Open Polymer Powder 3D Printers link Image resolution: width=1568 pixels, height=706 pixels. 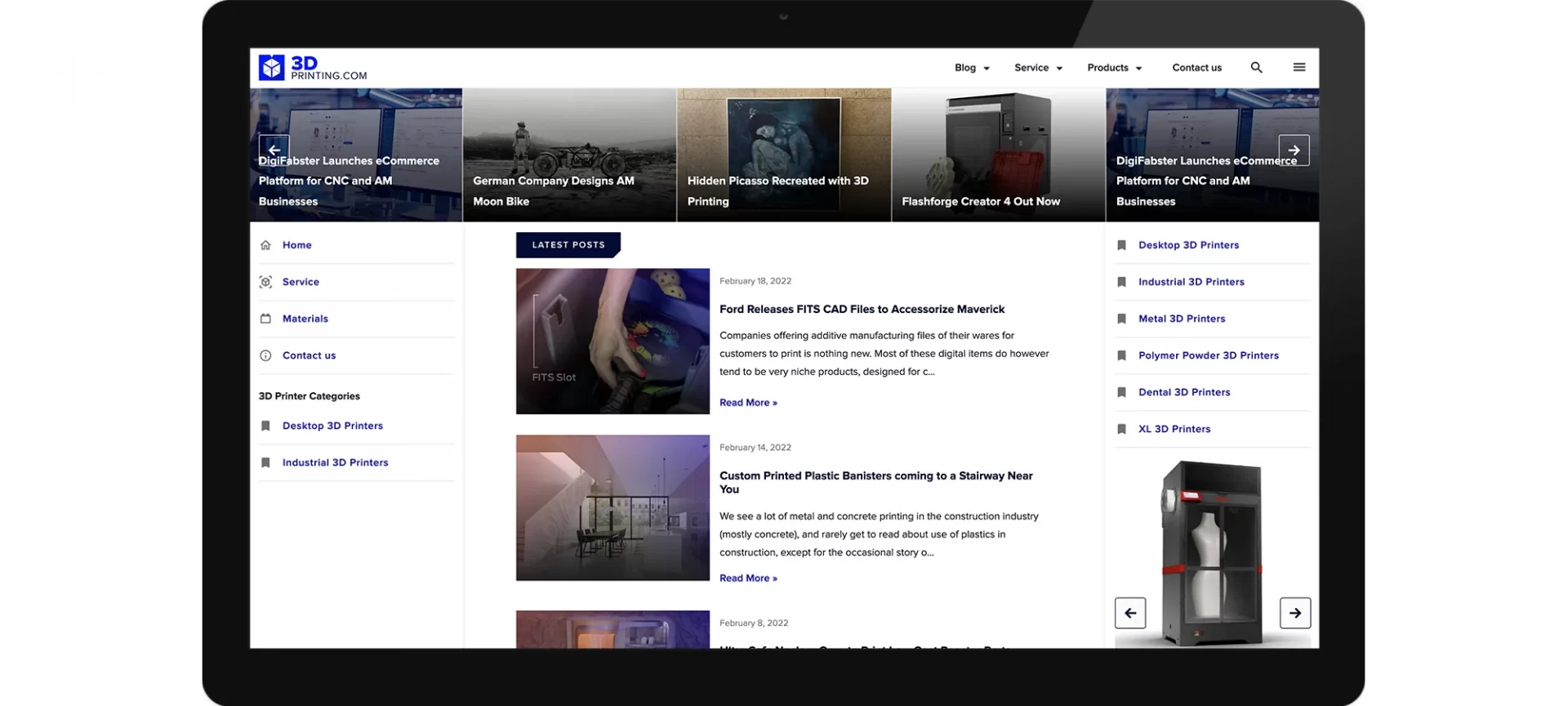pyautogui.click(x=1209, y=355)
